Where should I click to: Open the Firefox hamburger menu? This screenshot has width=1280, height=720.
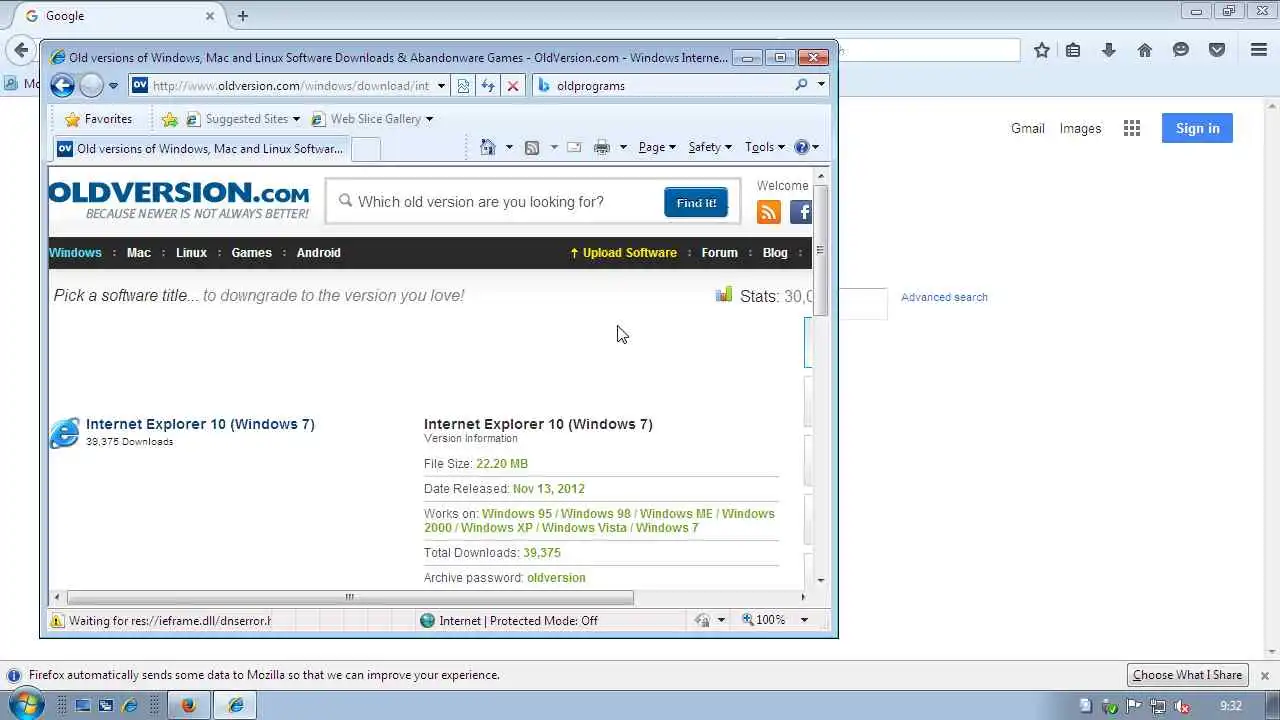coord(1259,50)
